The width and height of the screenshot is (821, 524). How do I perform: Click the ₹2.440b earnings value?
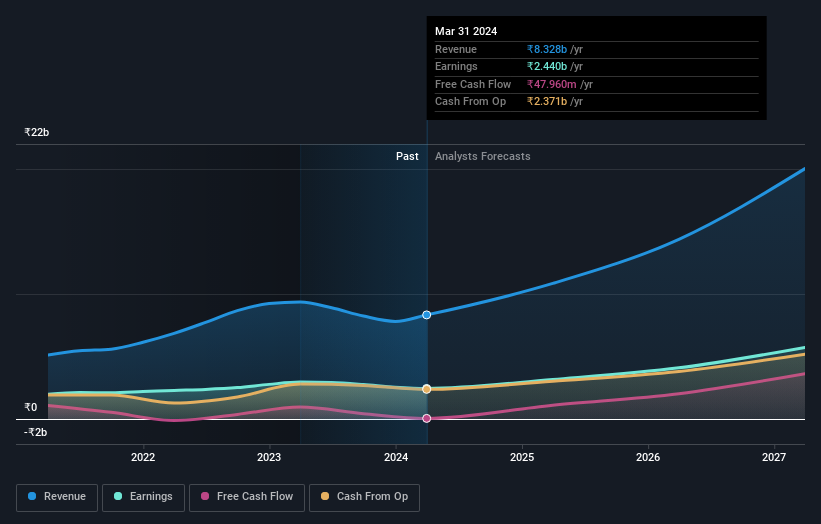coord(547,66)
